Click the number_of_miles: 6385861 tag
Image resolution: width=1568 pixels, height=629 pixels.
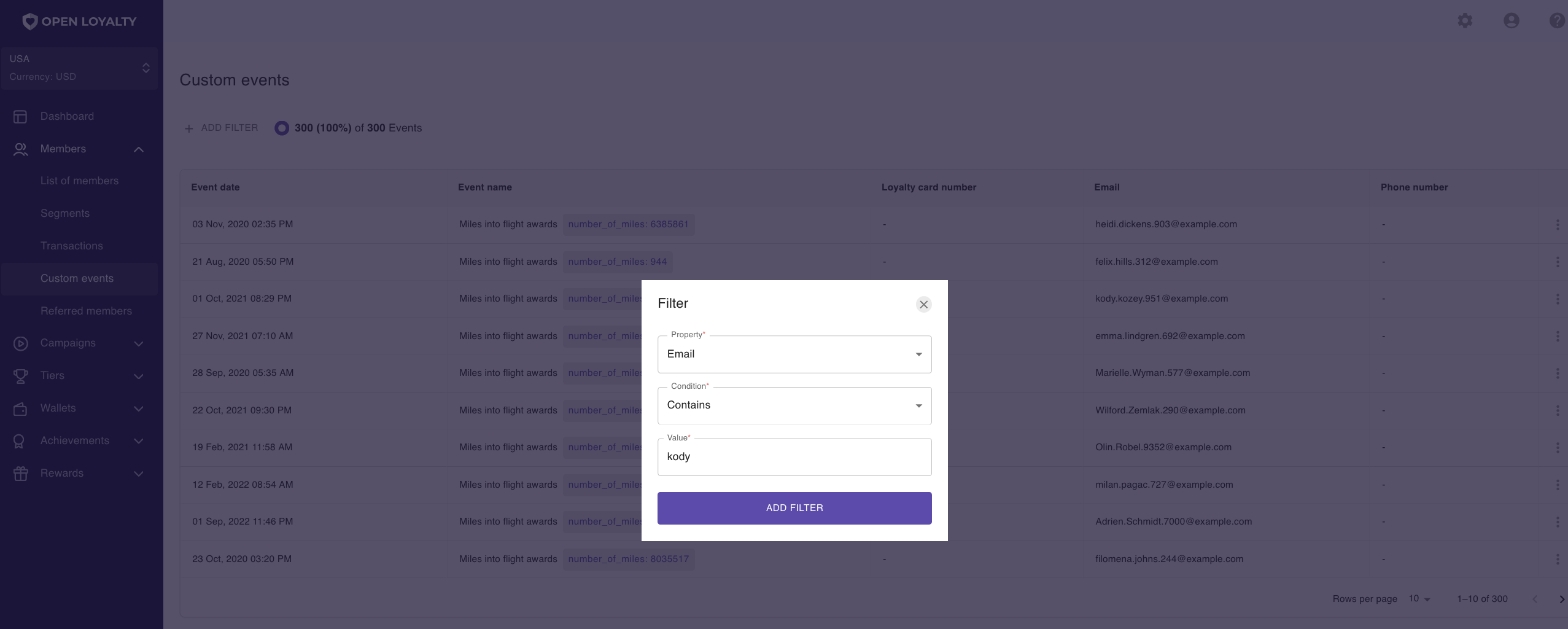pyautogui.click(x=629, y=225)
